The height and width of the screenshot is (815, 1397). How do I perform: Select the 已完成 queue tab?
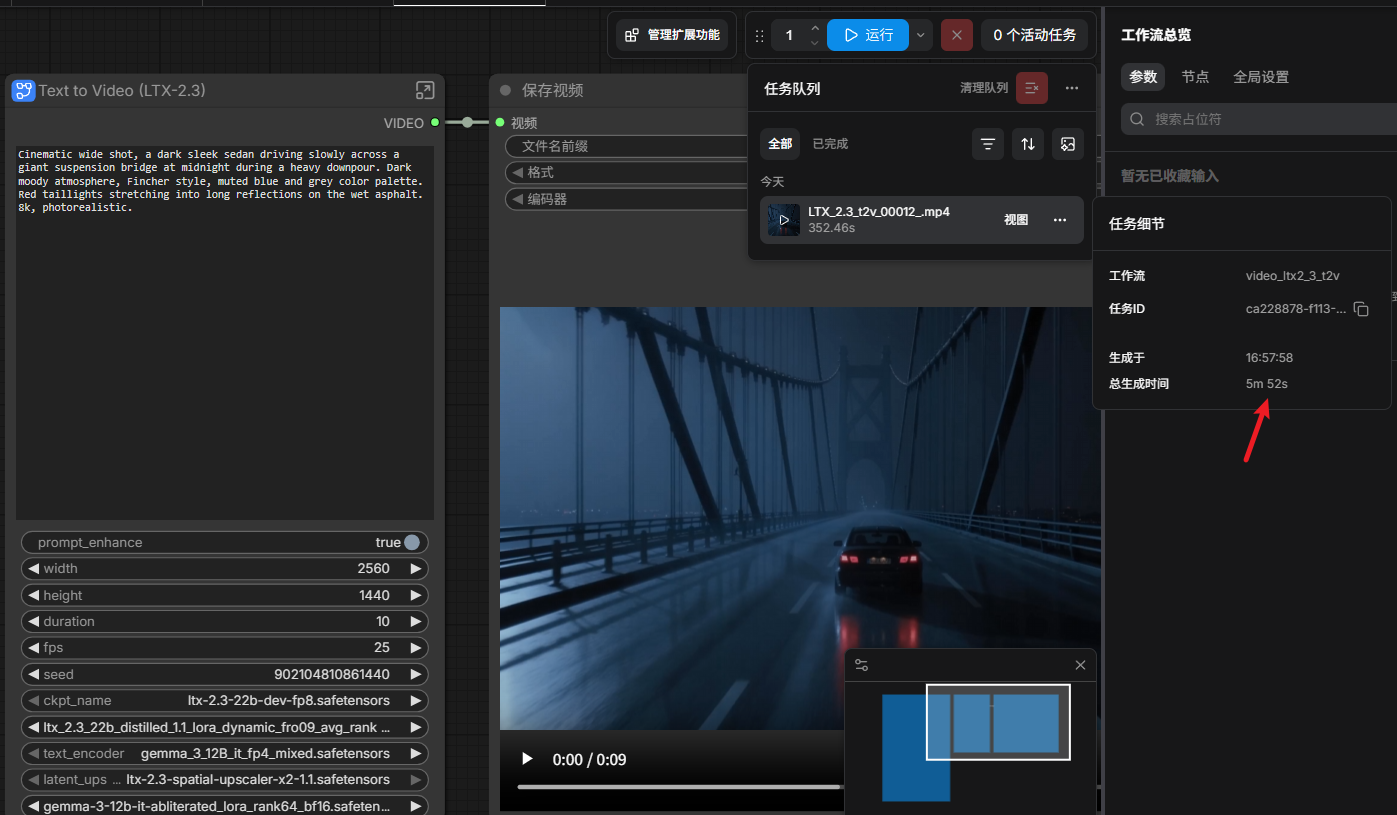tap(830, 144)
